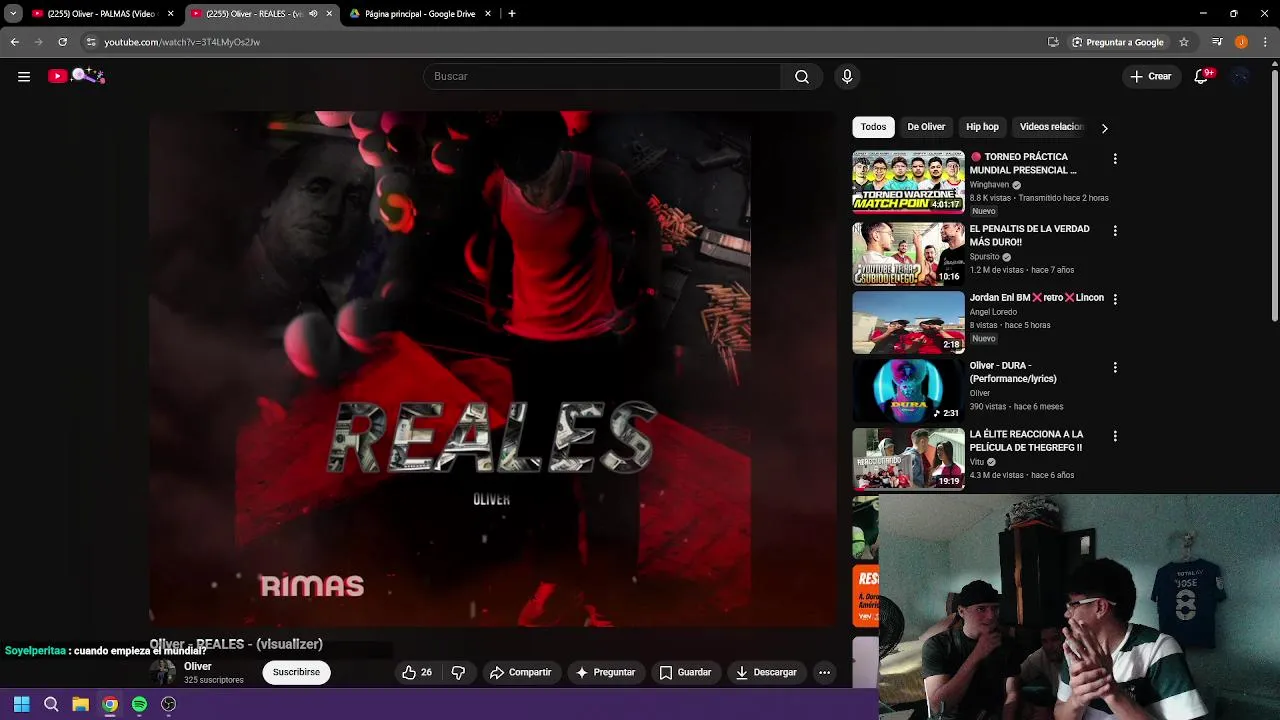Click the REALES video player
1280x720 pixels.
(x=493, y=368)
